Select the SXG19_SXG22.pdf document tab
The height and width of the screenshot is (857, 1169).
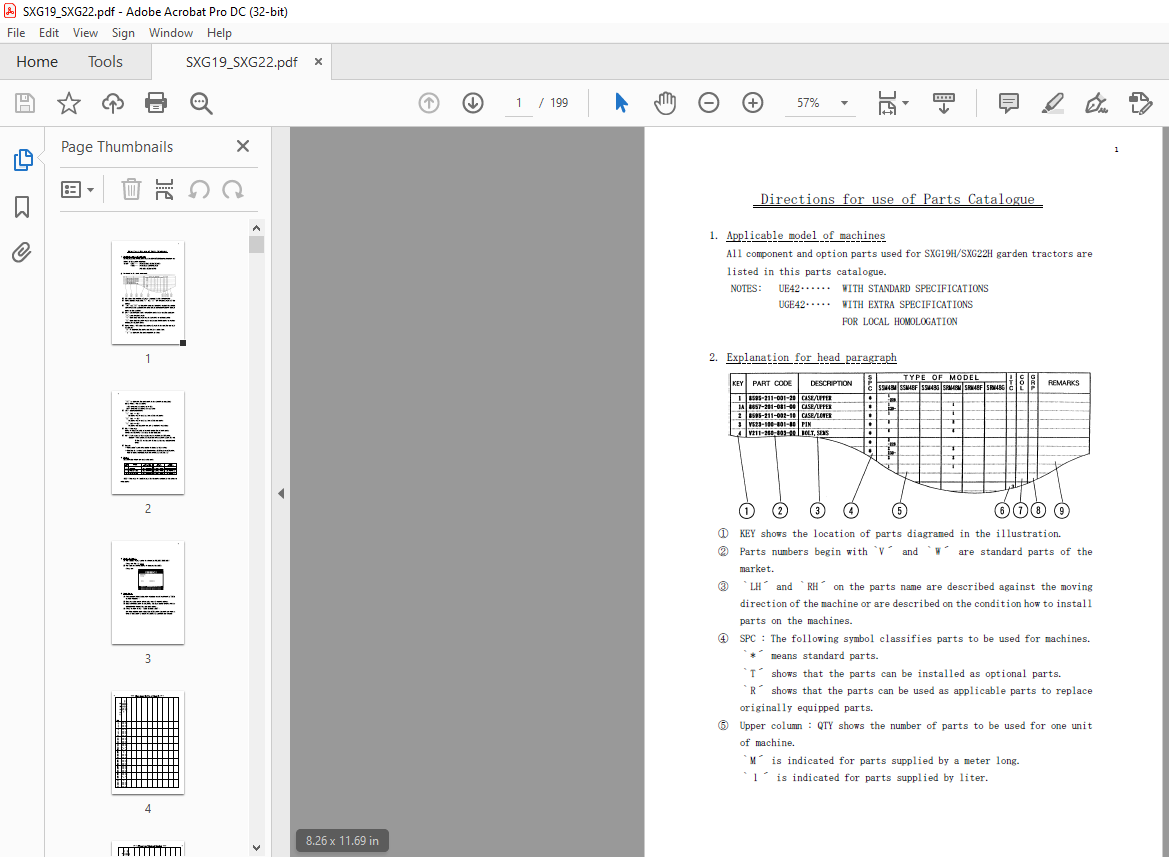[x=241, y=62]
